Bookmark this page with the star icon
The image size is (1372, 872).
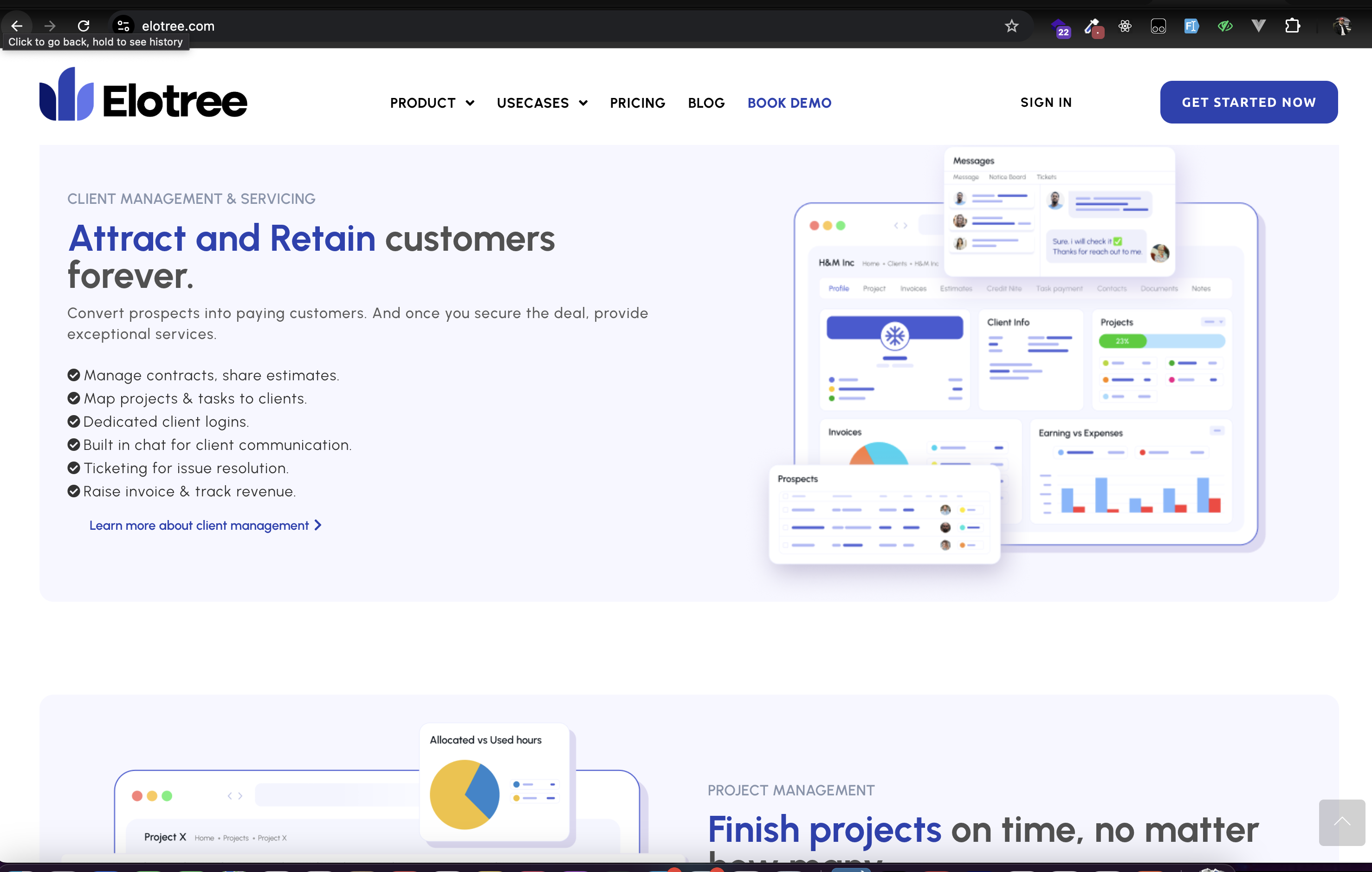tap(1011, 26)
